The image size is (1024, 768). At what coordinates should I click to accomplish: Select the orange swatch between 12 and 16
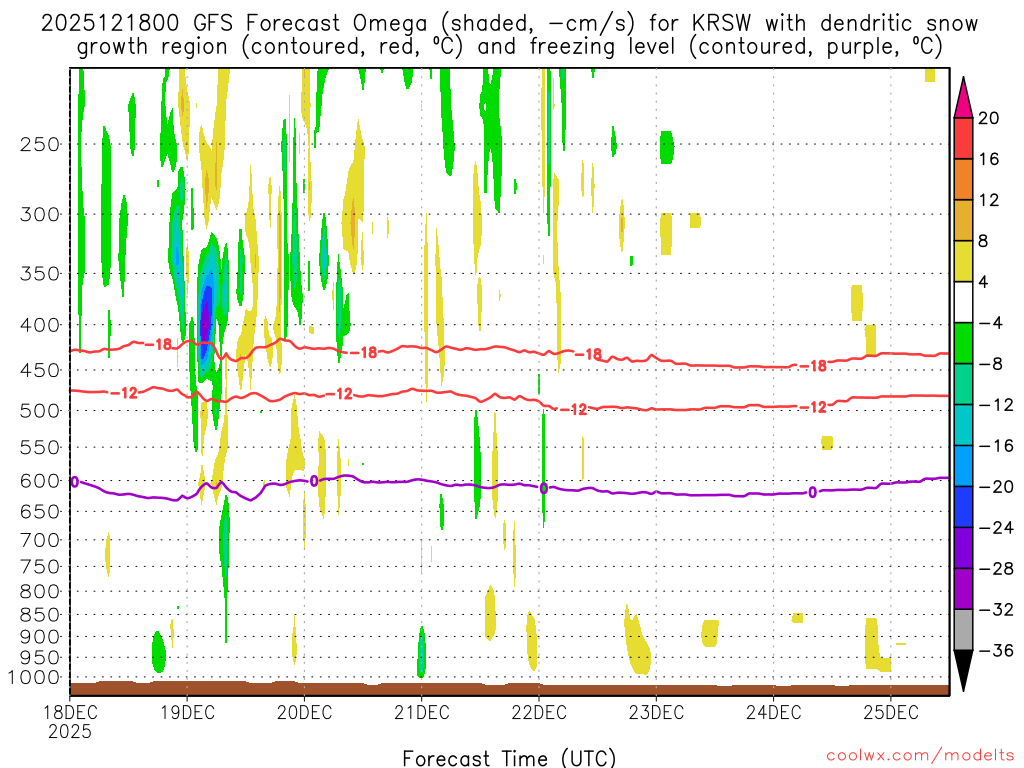pyautogui.click(x=963, y=179)
